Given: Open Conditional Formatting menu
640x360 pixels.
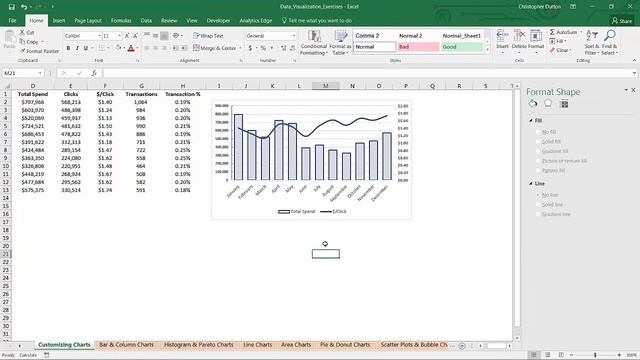Looking at the screenshot, I should tap(314, 42).
